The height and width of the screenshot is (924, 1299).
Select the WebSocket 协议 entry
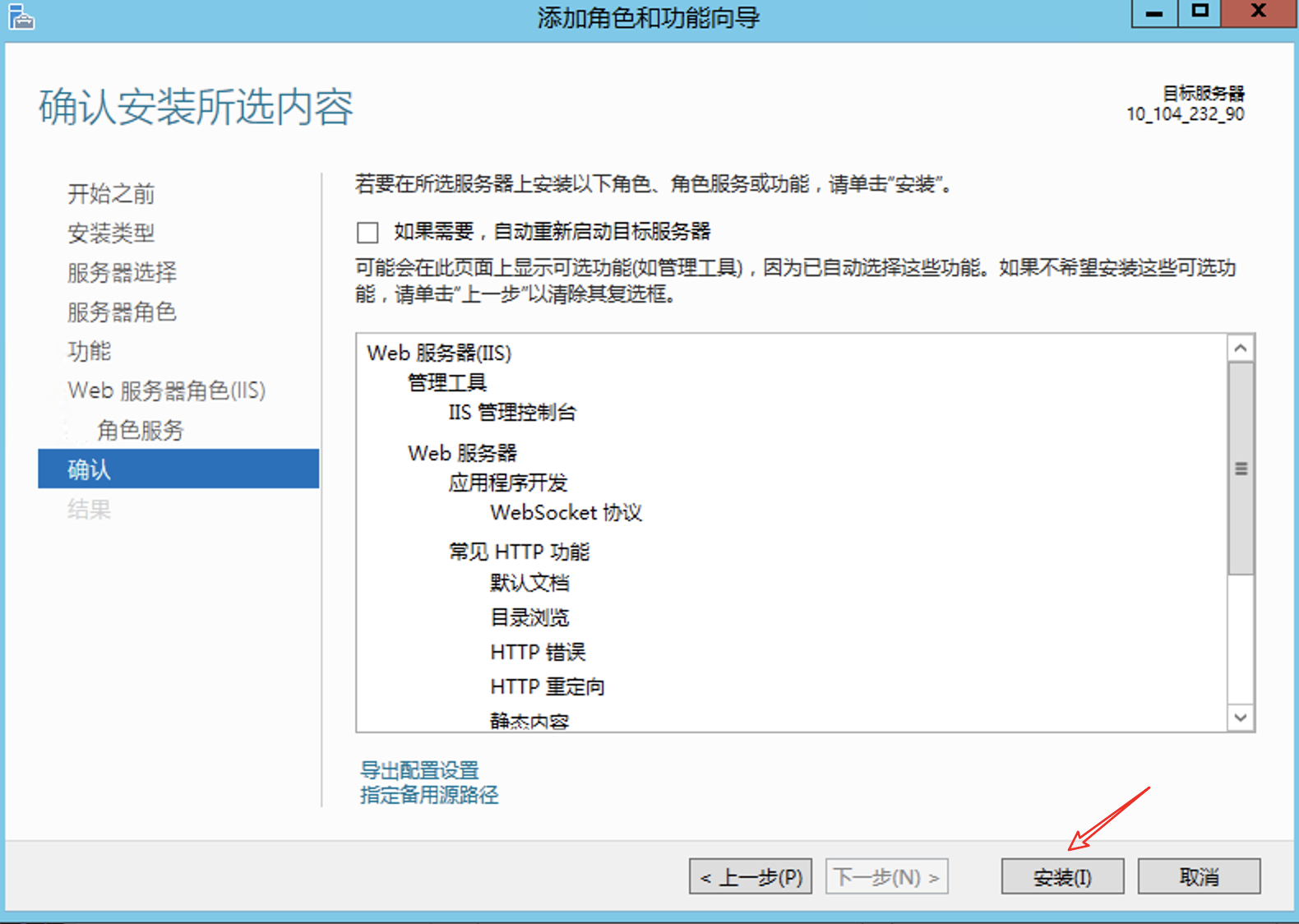point(566,512)
